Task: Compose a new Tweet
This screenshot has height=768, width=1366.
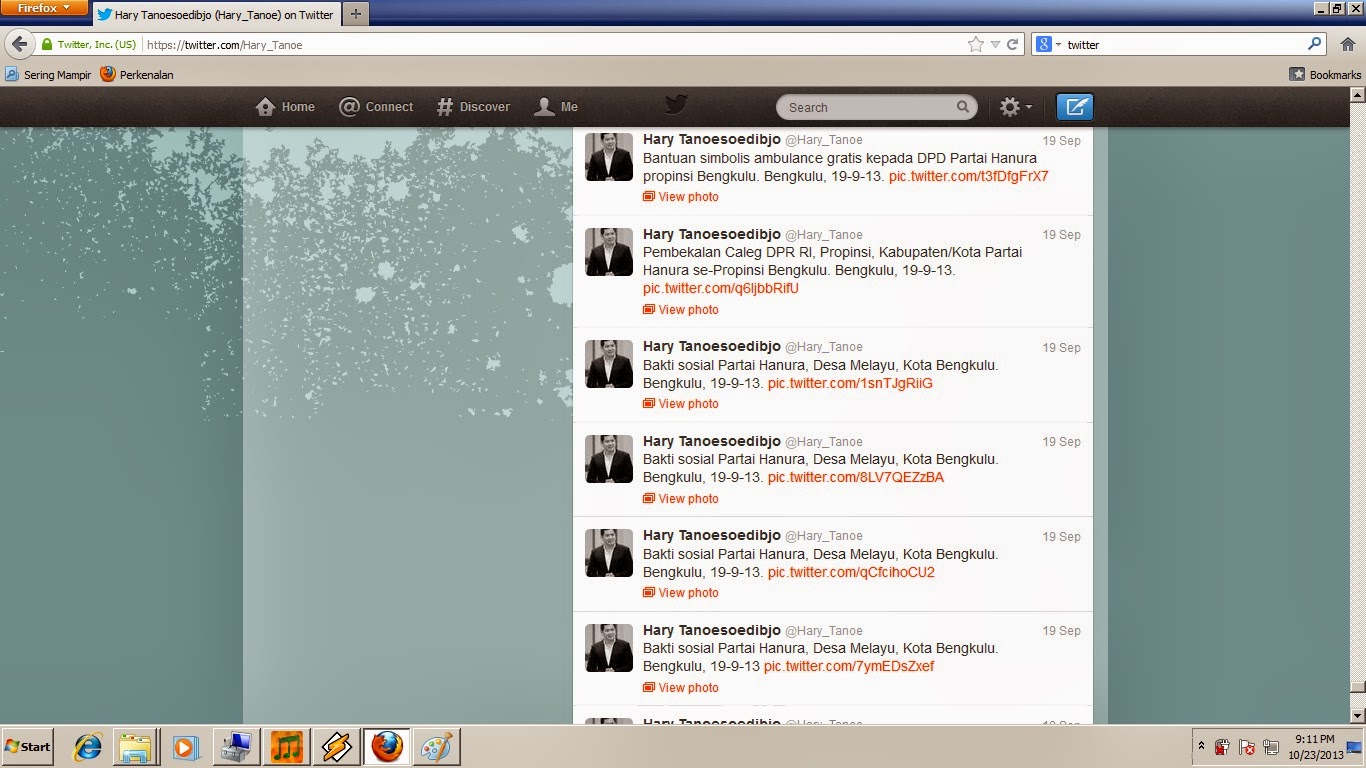Action: click(x=1075, y=107)
